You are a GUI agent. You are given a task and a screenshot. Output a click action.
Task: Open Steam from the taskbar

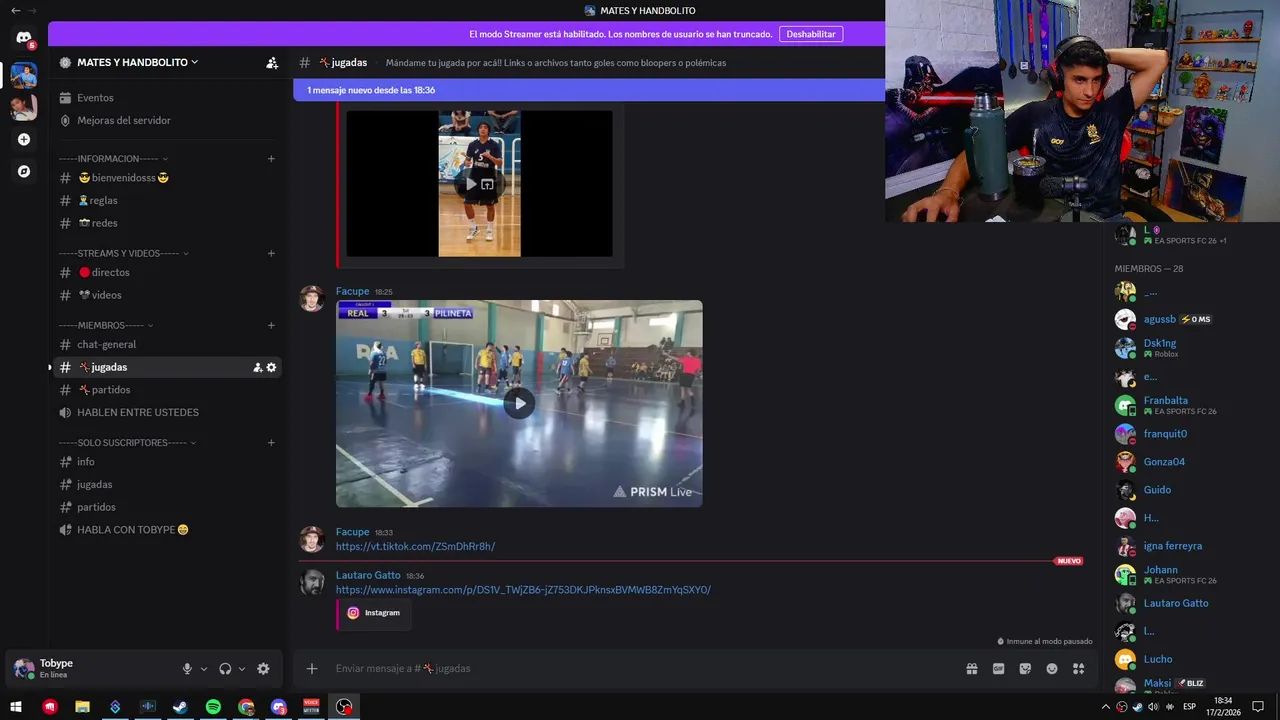click(180, 707)
